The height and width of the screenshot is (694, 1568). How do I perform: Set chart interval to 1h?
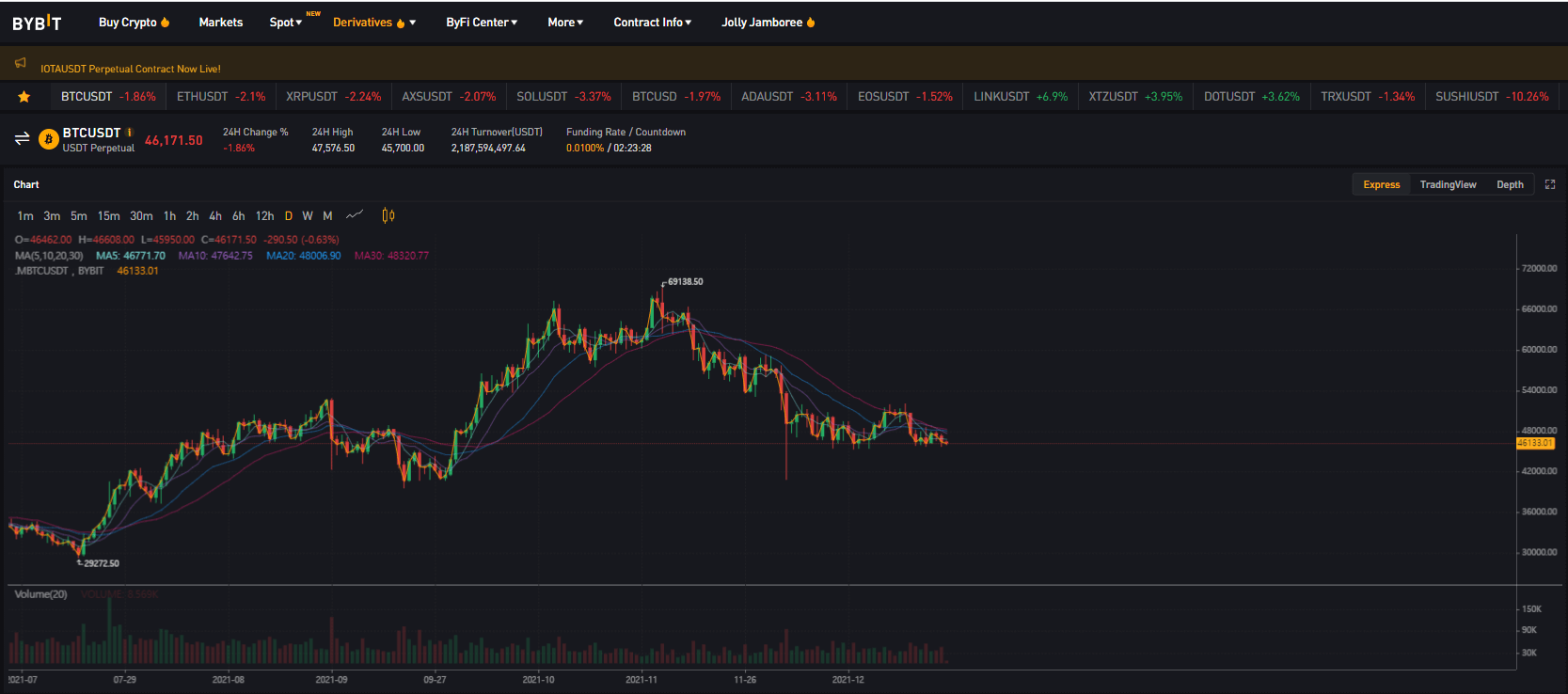(x=169, y=216)
